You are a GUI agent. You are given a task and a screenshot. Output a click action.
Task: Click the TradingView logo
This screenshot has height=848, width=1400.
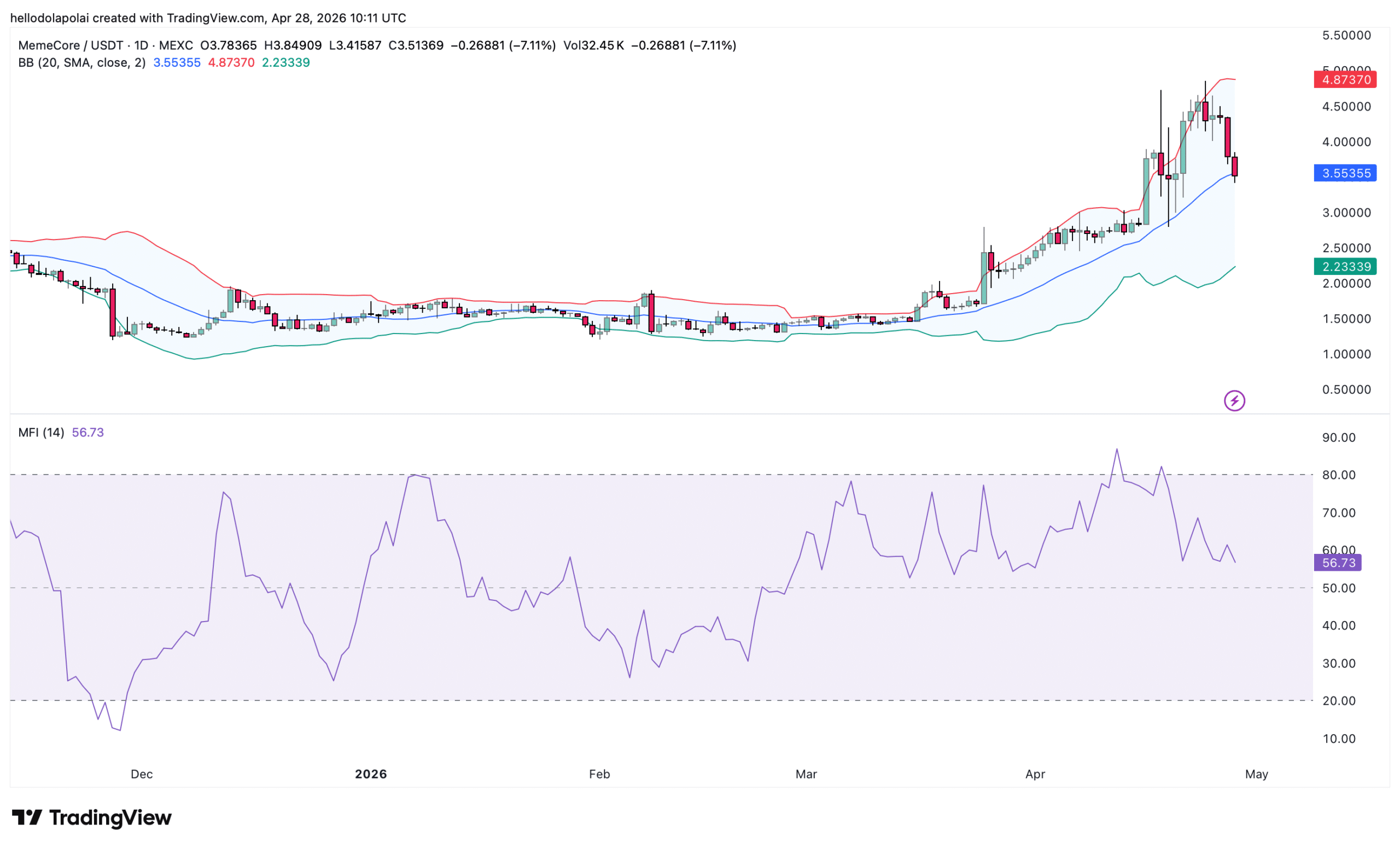pyautogui.click(x=92, y=818)
